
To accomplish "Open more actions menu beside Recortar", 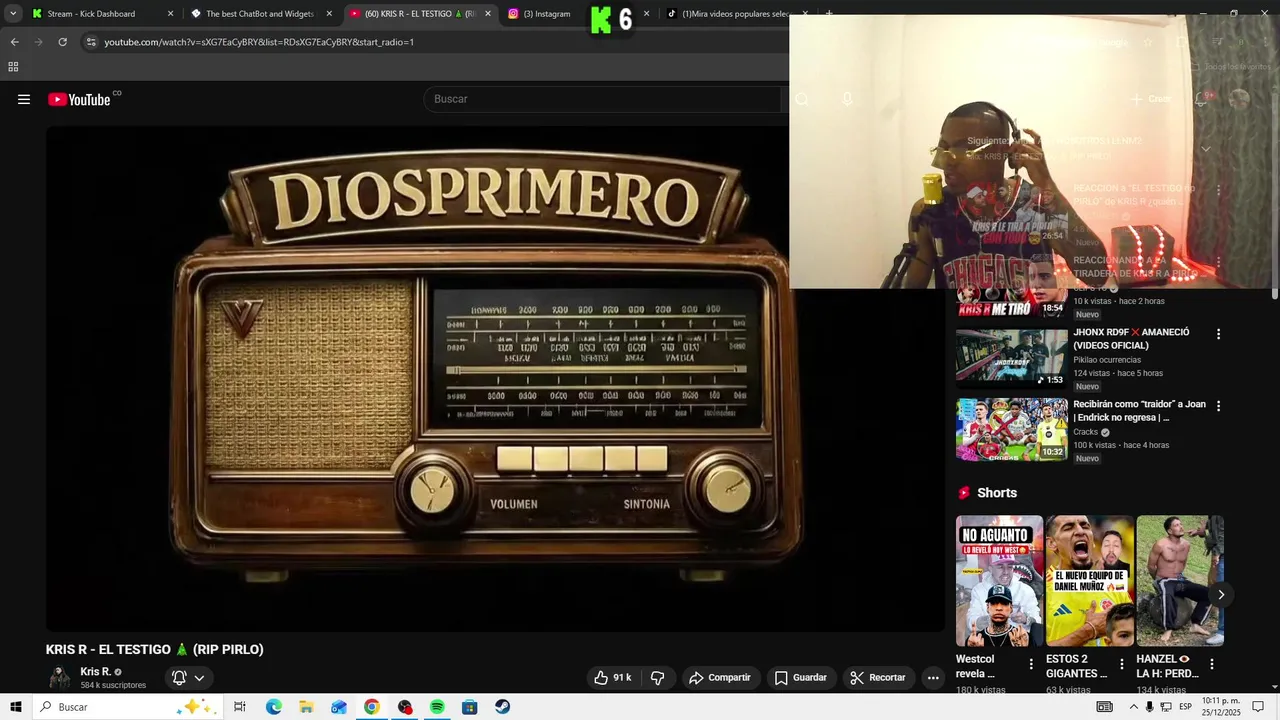I will tap(933, 677).
